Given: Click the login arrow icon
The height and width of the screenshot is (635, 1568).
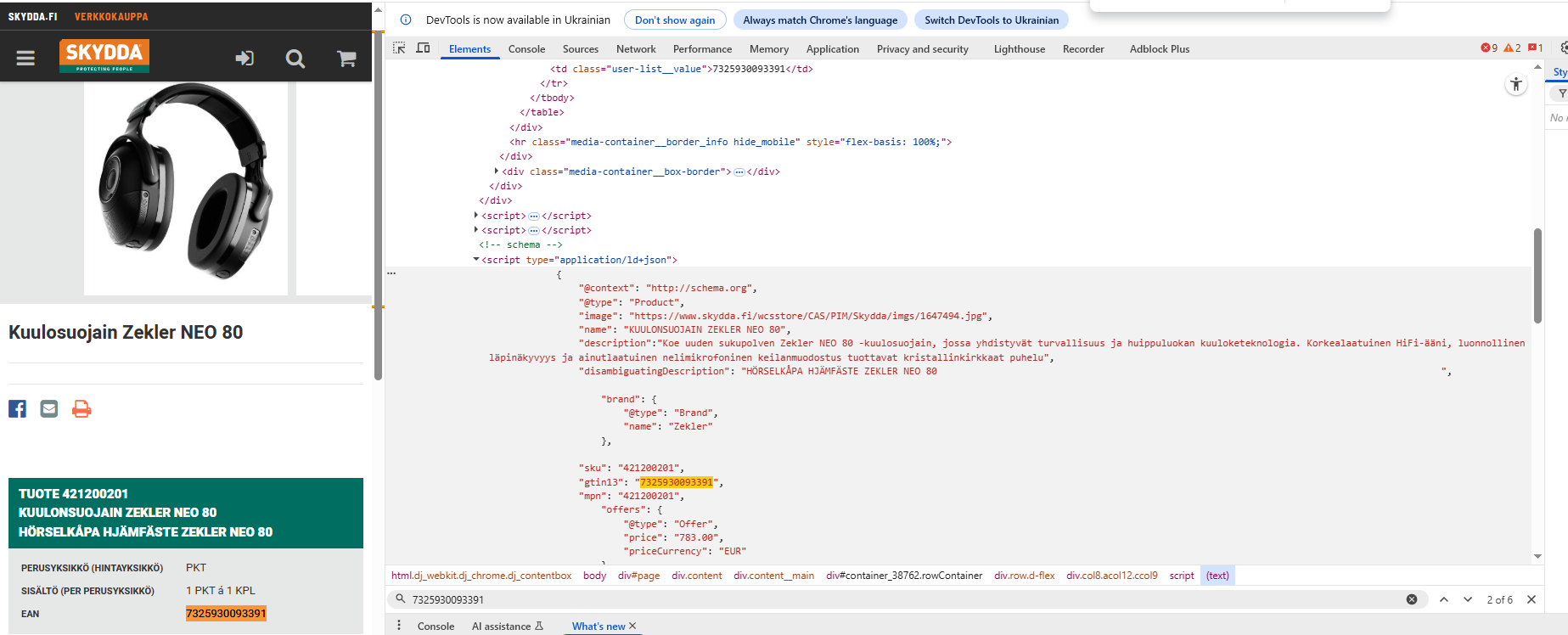Looking at the screenshot, I should [244, 58].
